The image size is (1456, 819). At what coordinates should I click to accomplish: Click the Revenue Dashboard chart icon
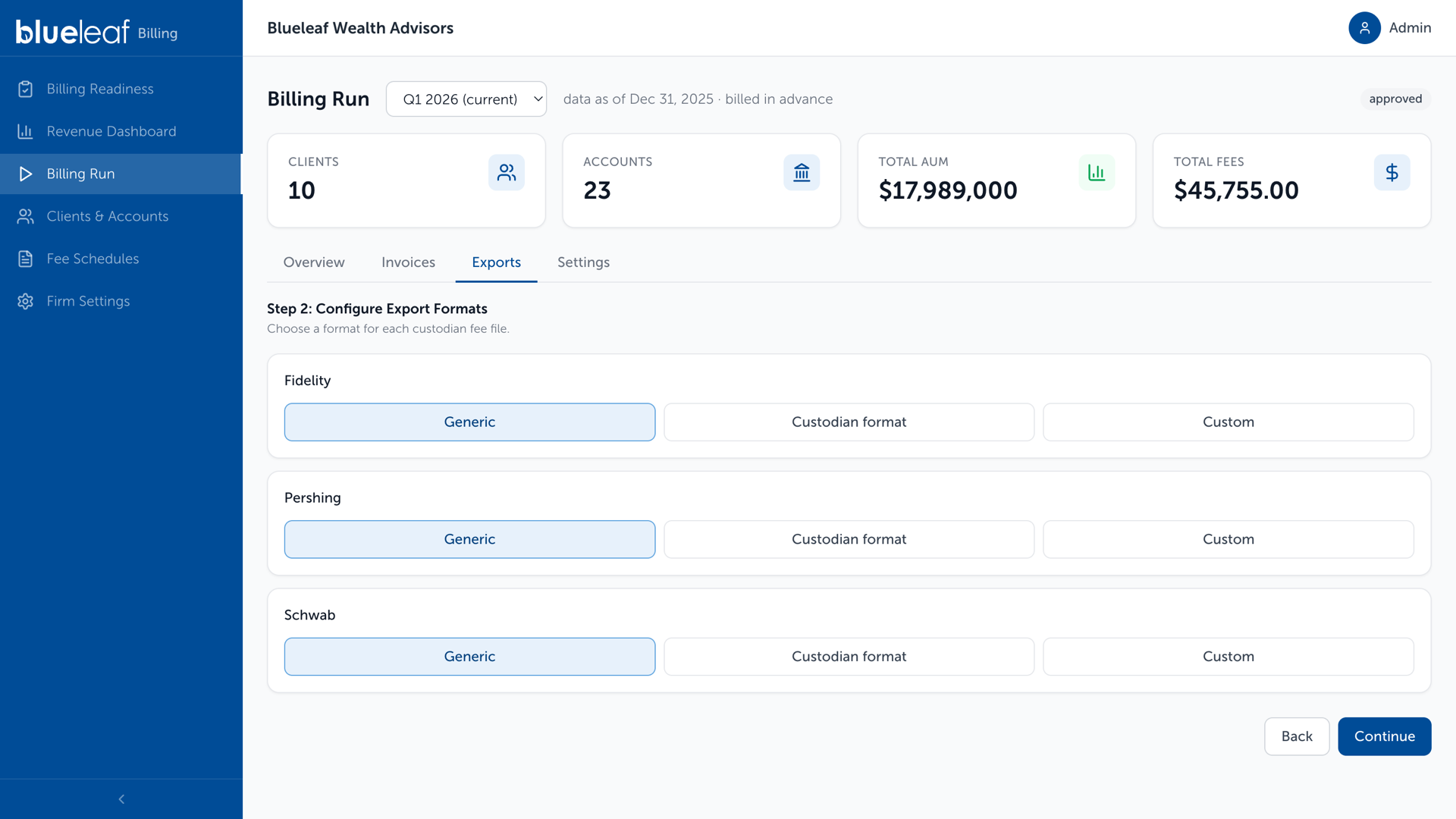(26, 131)
